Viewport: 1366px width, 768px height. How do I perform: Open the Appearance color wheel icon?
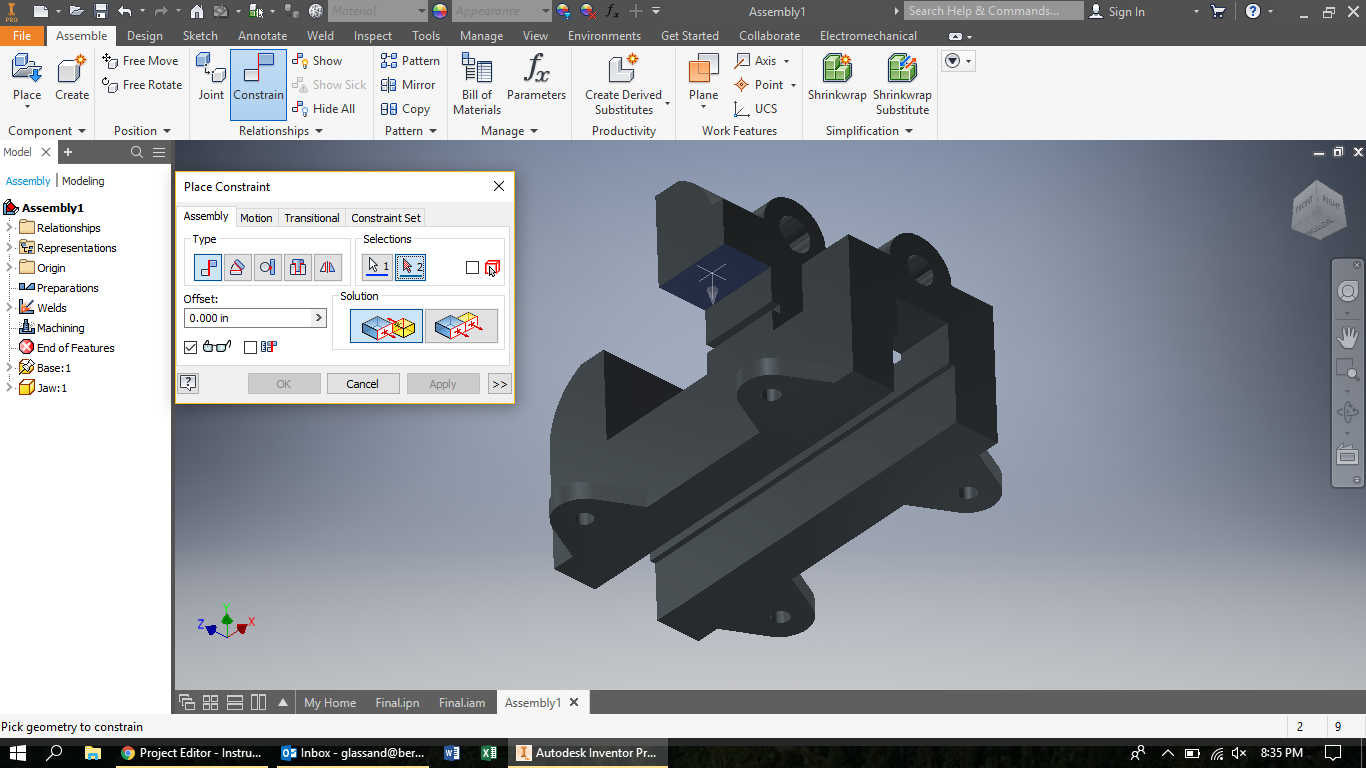click(x=440, y=11)
